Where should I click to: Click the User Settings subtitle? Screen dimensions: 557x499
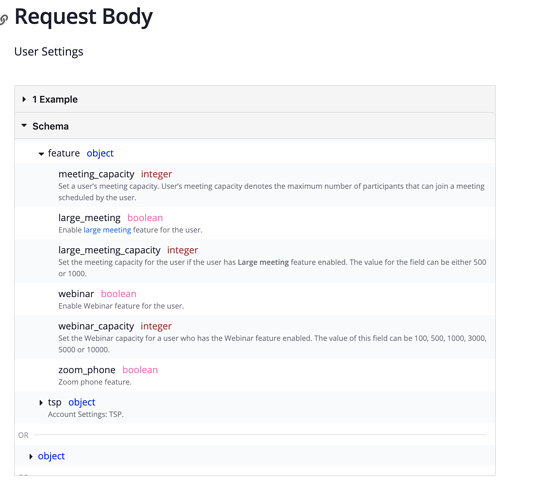49,52
